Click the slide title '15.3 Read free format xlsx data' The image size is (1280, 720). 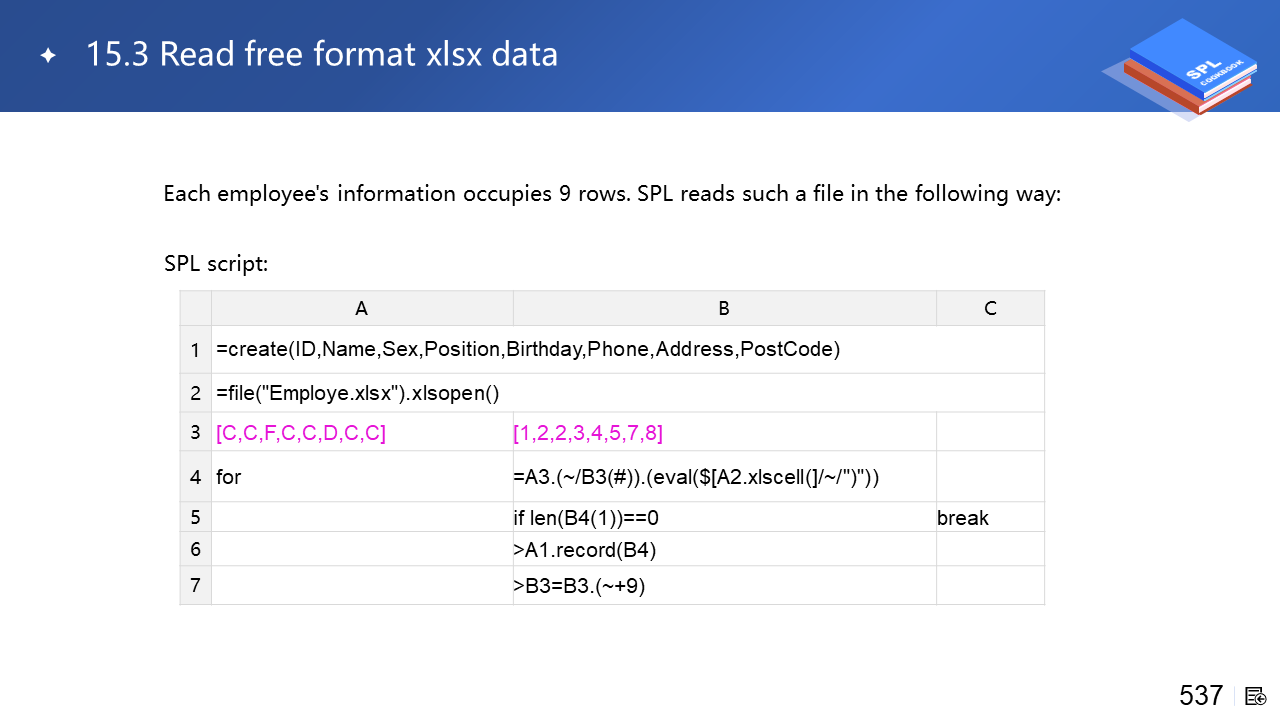[x=321, y=54]
